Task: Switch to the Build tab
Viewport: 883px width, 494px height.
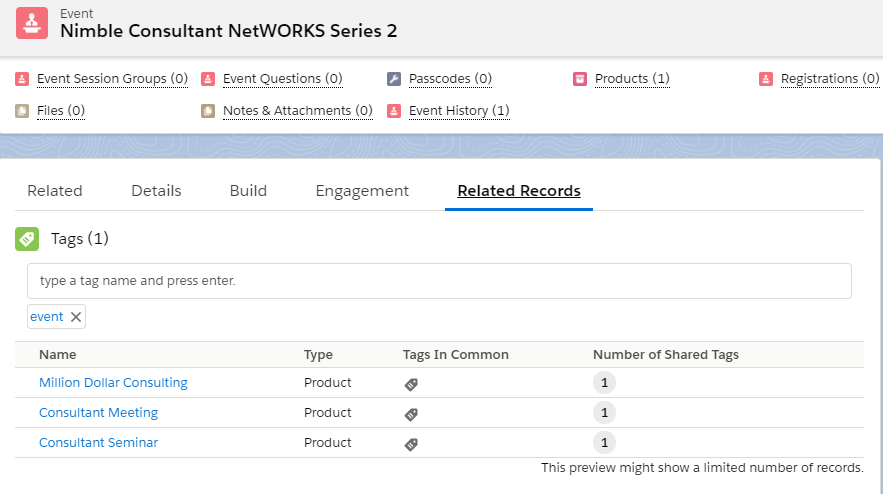Action: (248, 191)
